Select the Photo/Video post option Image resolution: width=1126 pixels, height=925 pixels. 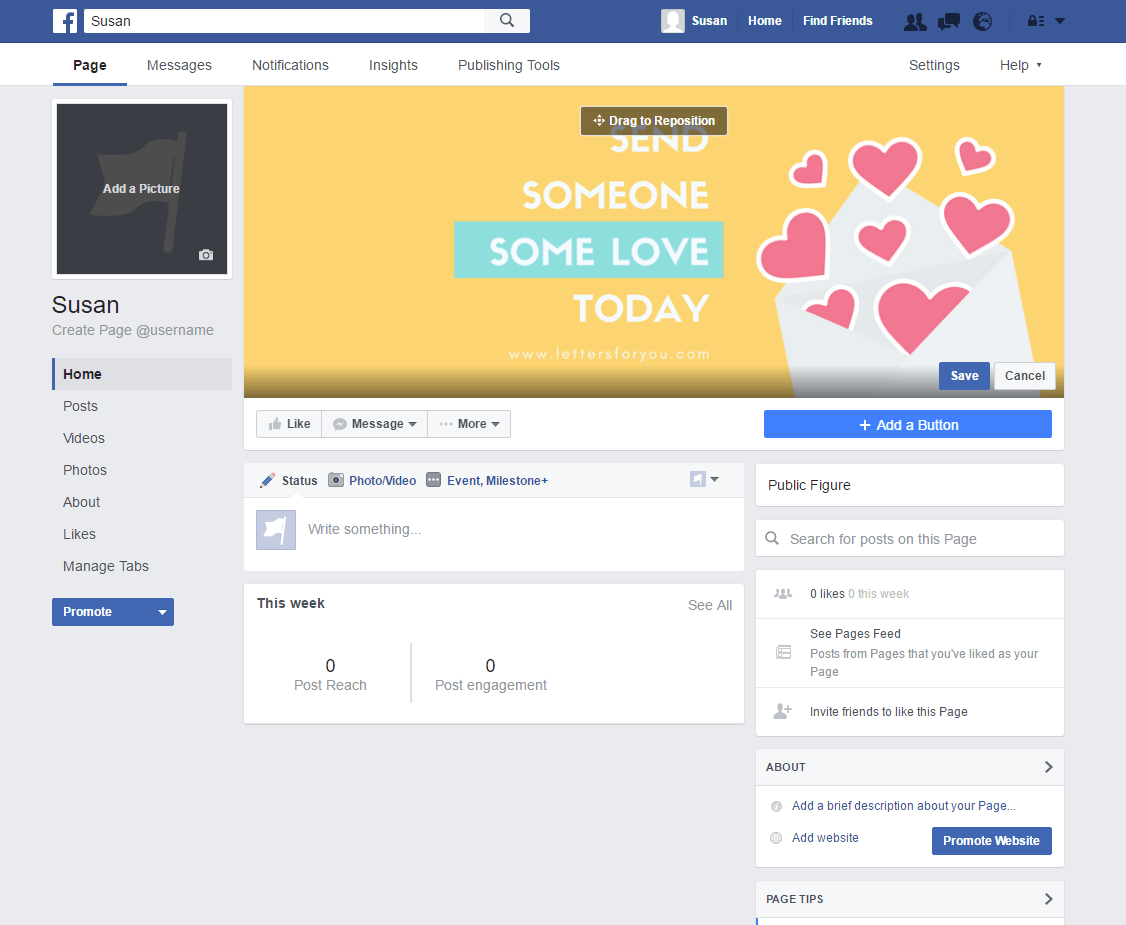[x=372, y=481]
